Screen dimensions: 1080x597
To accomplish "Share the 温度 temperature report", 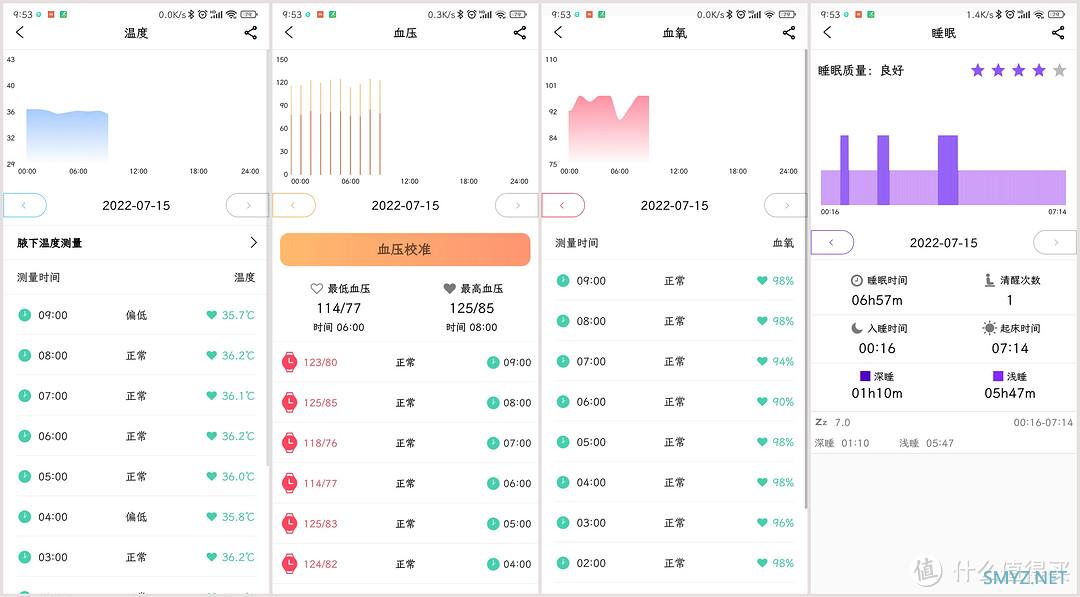I will pos(251,32).
